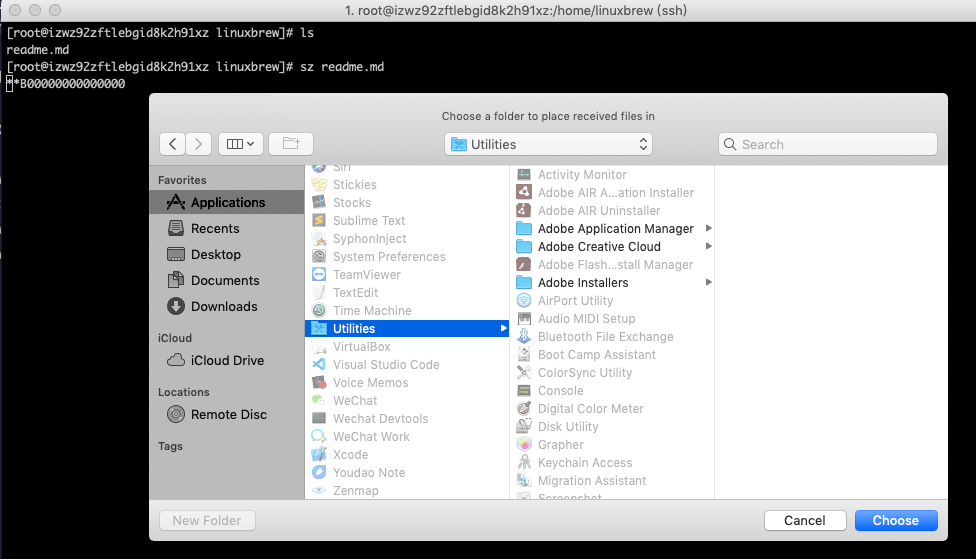Image resolution: width=976 pixels, height=559 pixels.
Task: Click the Cancel button
Action: pos(805,520)
